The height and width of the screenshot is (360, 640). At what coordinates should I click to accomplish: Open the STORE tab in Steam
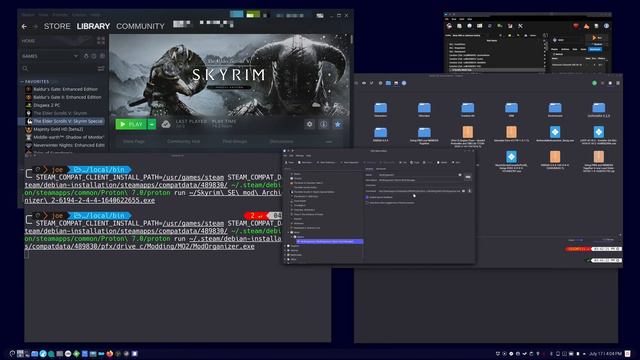(57, 26)
